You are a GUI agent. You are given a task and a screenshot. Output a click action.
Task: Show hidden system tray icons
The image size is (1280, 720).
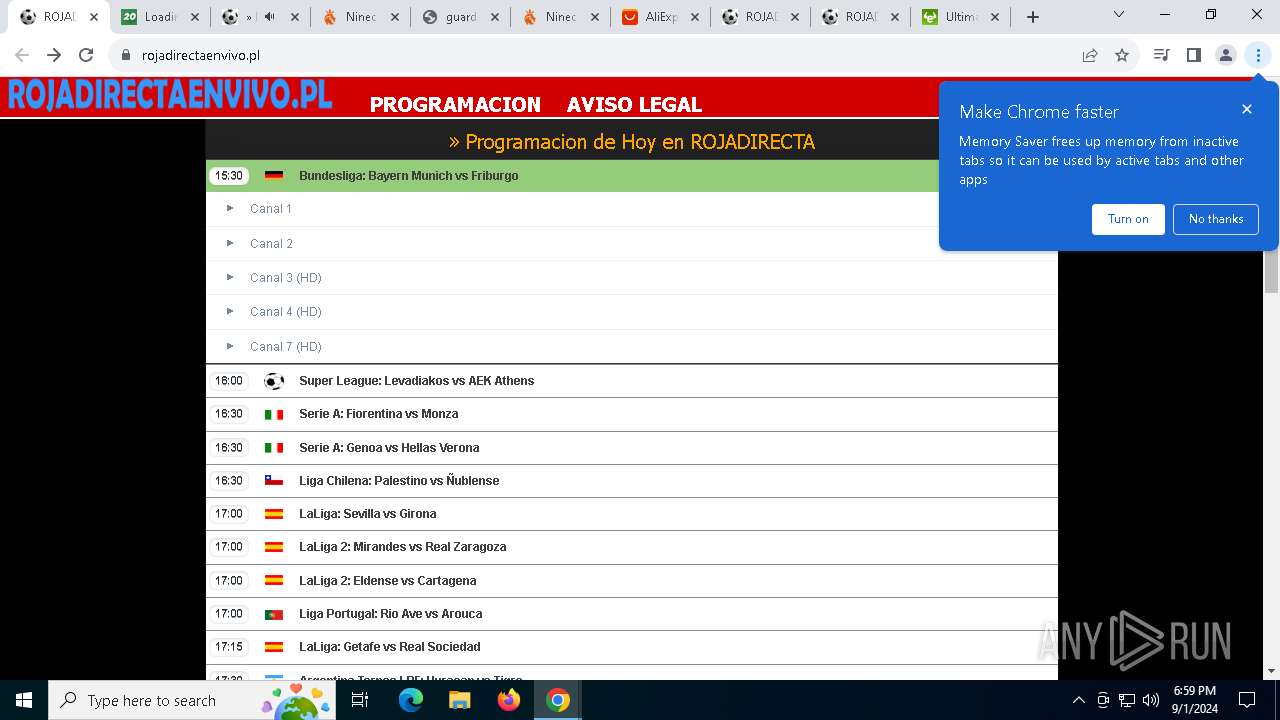click(x=1078, y=700)
